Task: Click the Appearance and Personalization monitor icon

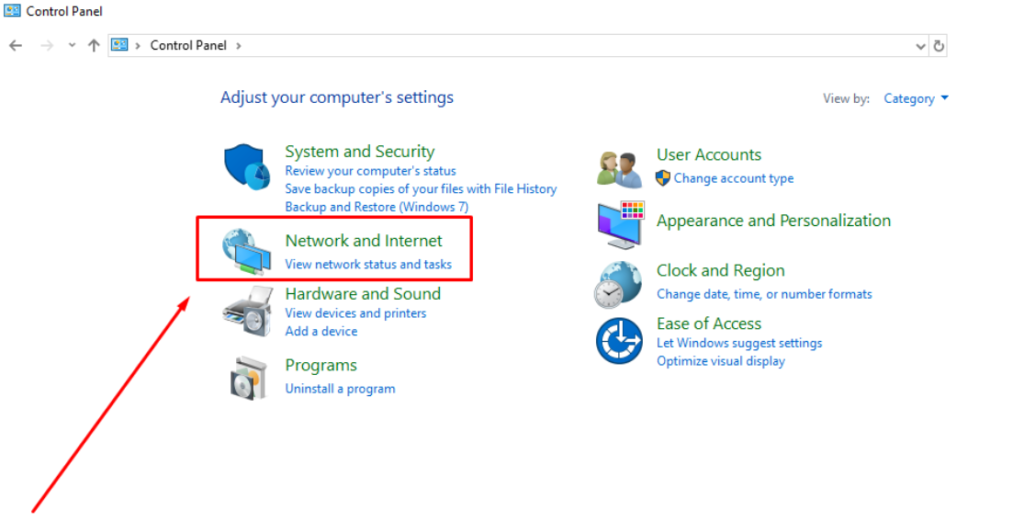Action: (620, 225)
